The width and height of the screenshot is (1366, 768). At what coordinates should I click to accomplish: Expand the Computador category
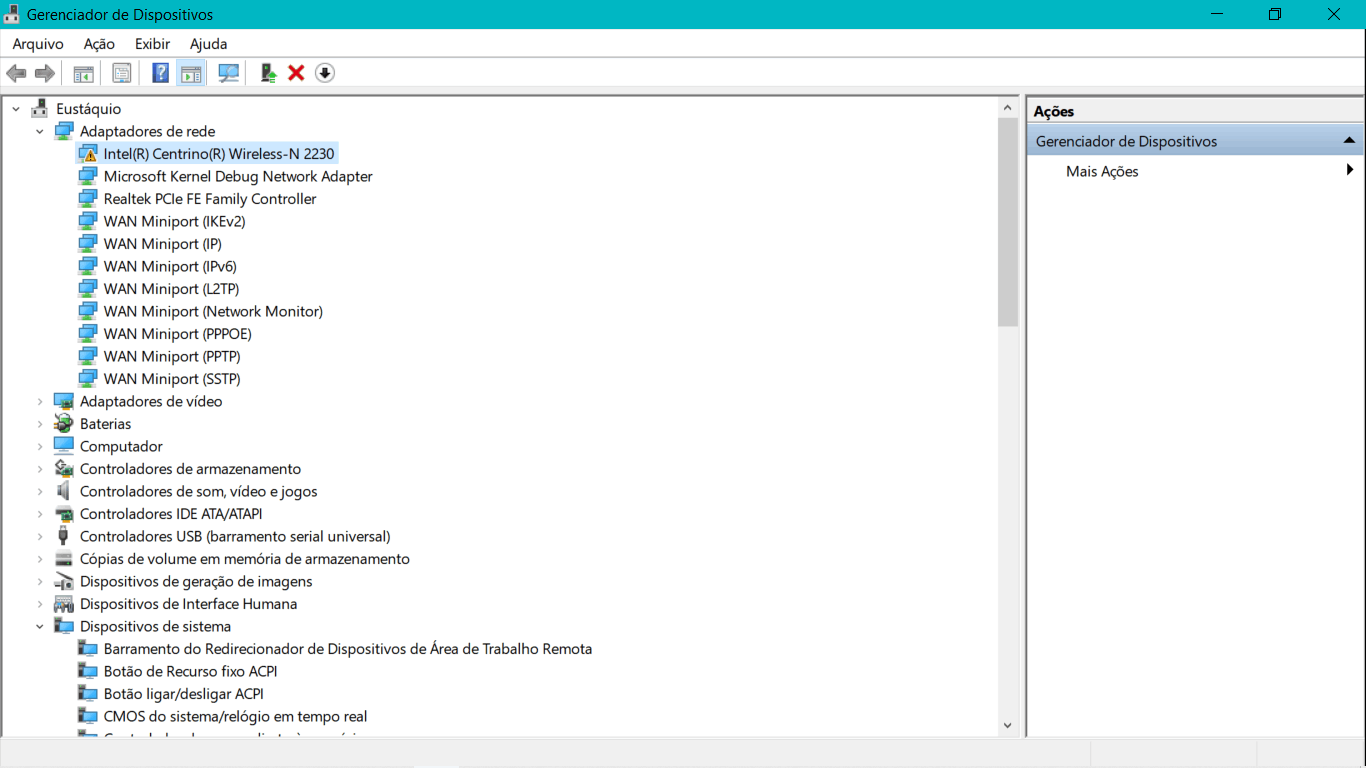(x=40, y=446)
